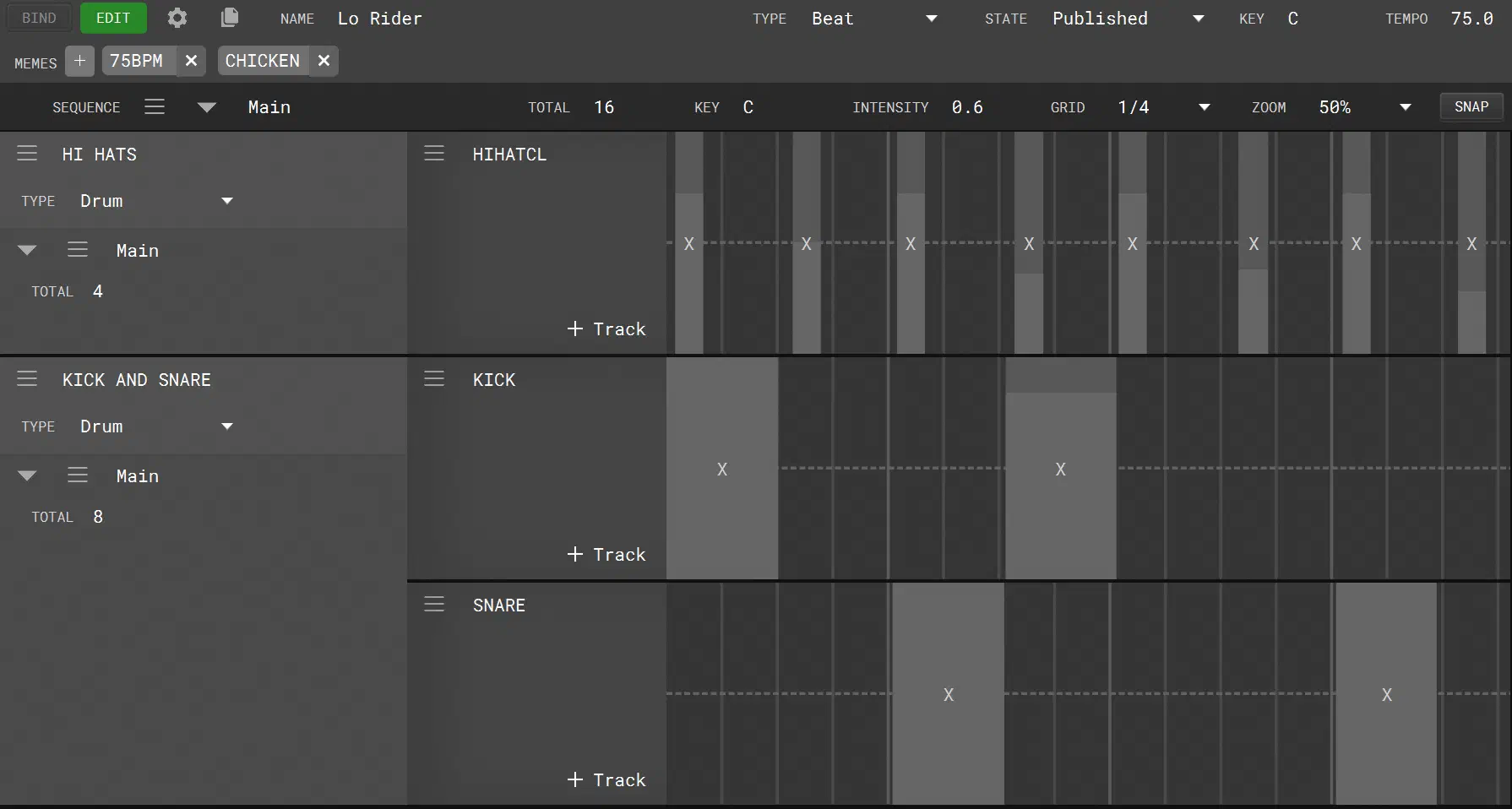Switch to EDIT mode

tap(113, 18)
